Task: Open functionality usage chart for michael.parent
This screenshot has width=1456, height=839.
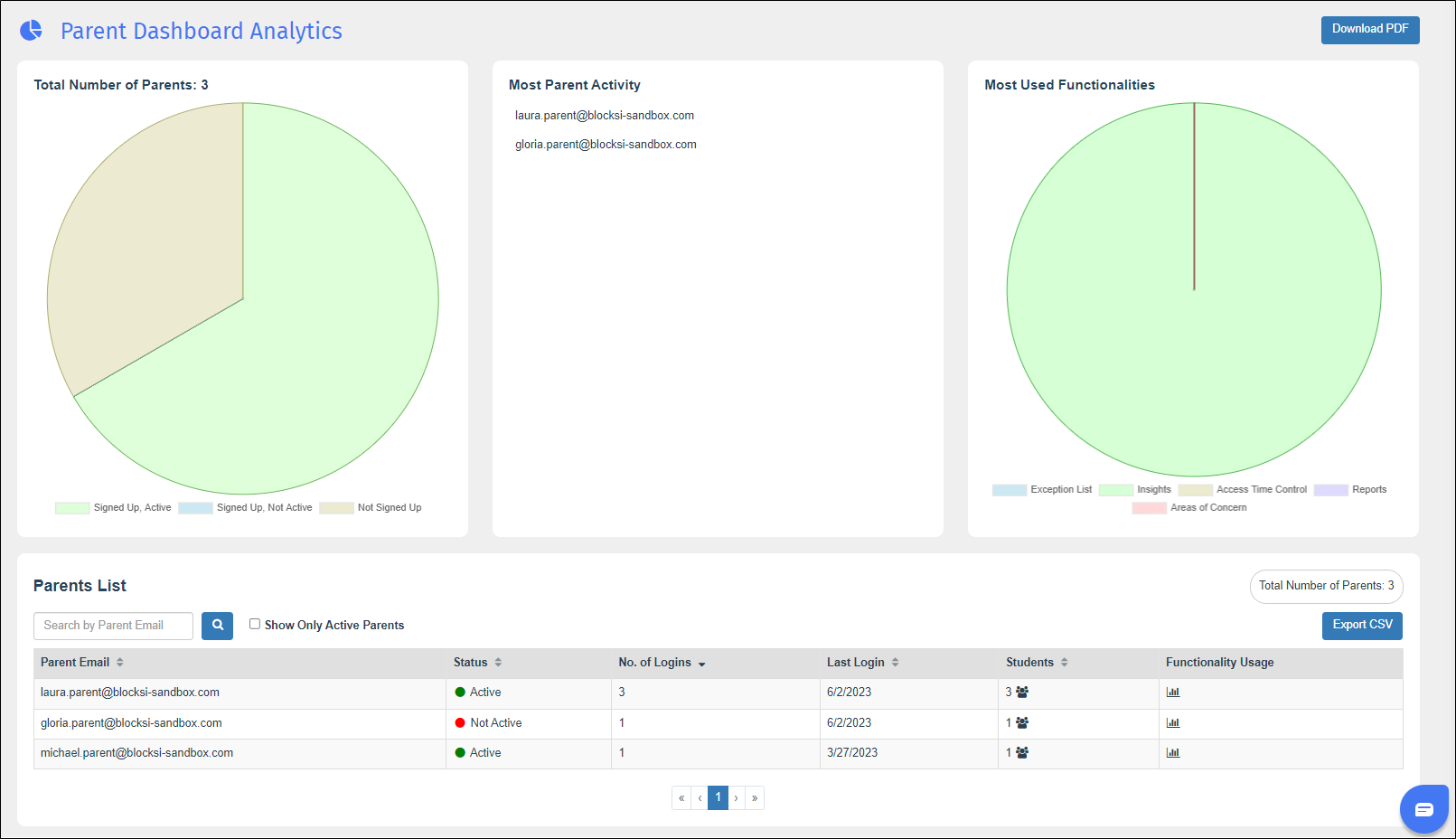Action: pos(1173,753)
